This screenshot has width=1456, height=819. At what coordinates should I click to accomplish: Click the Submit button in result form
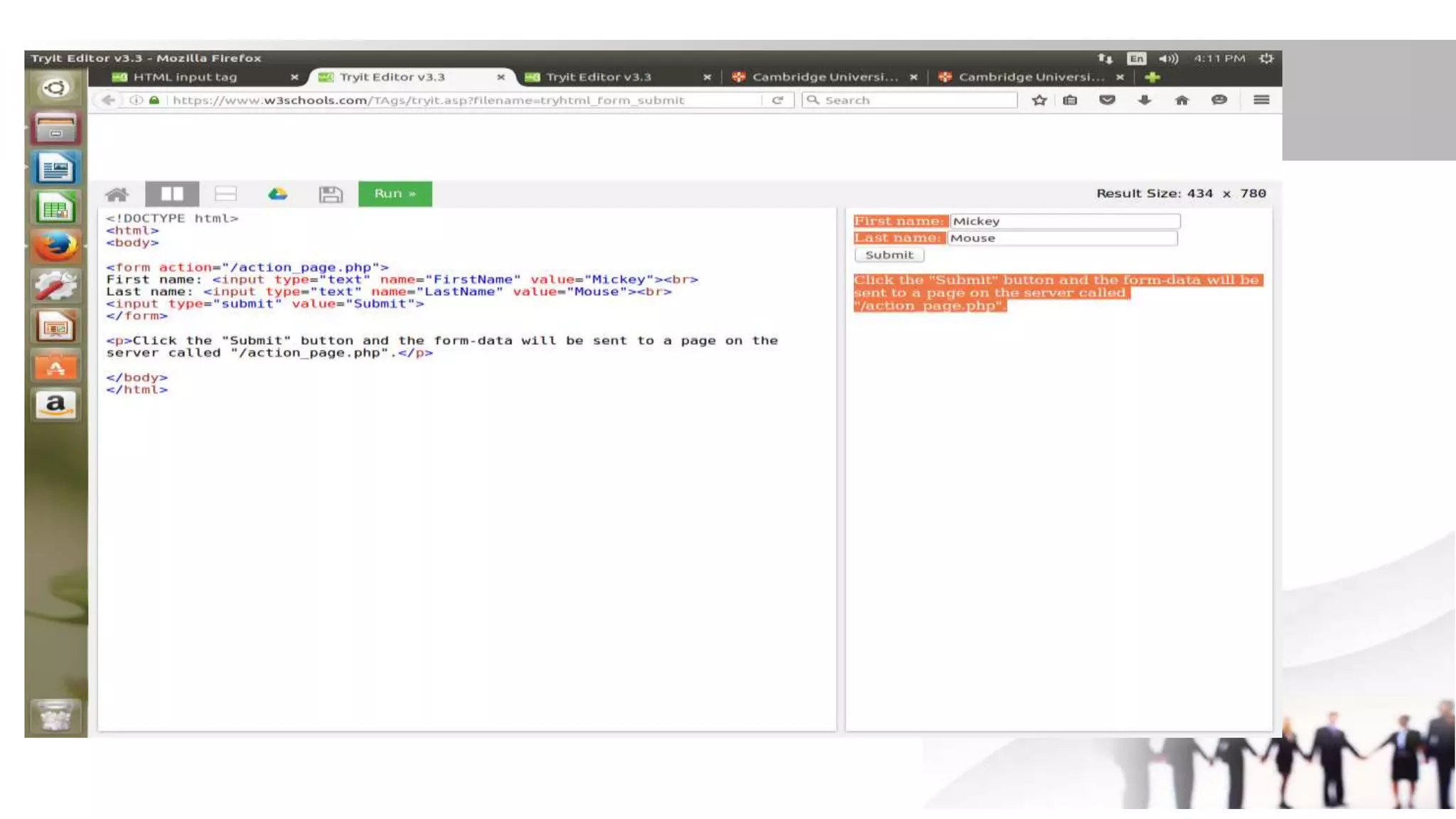pyautogui.click(x=889, y=255)
